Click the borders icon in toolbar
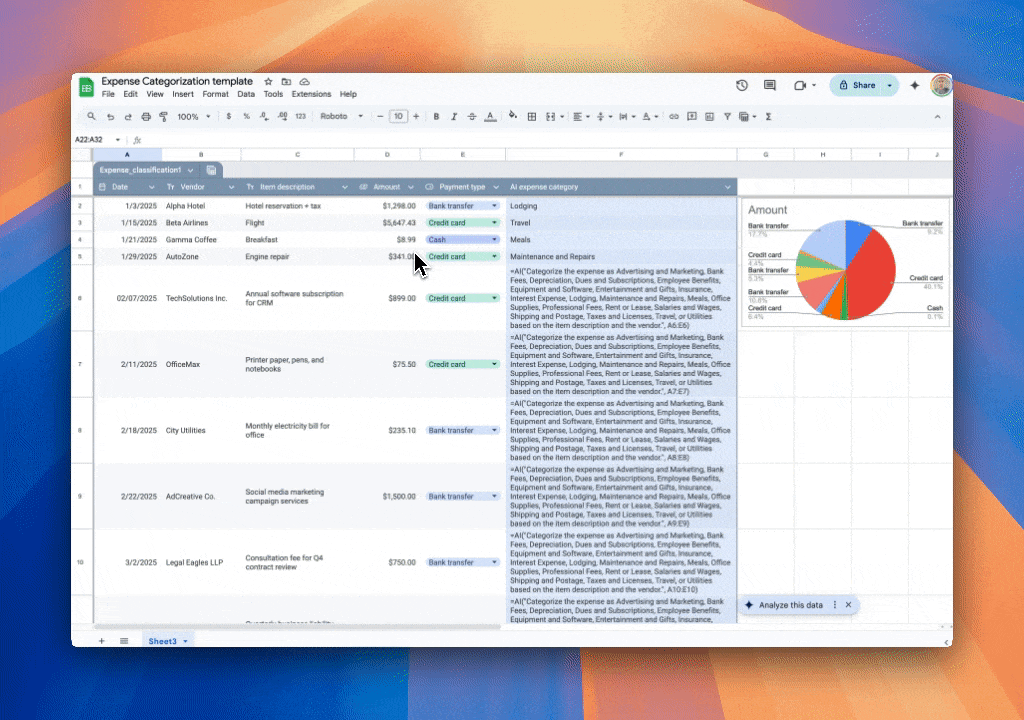The image size is (1024, 720). point(532,117)
